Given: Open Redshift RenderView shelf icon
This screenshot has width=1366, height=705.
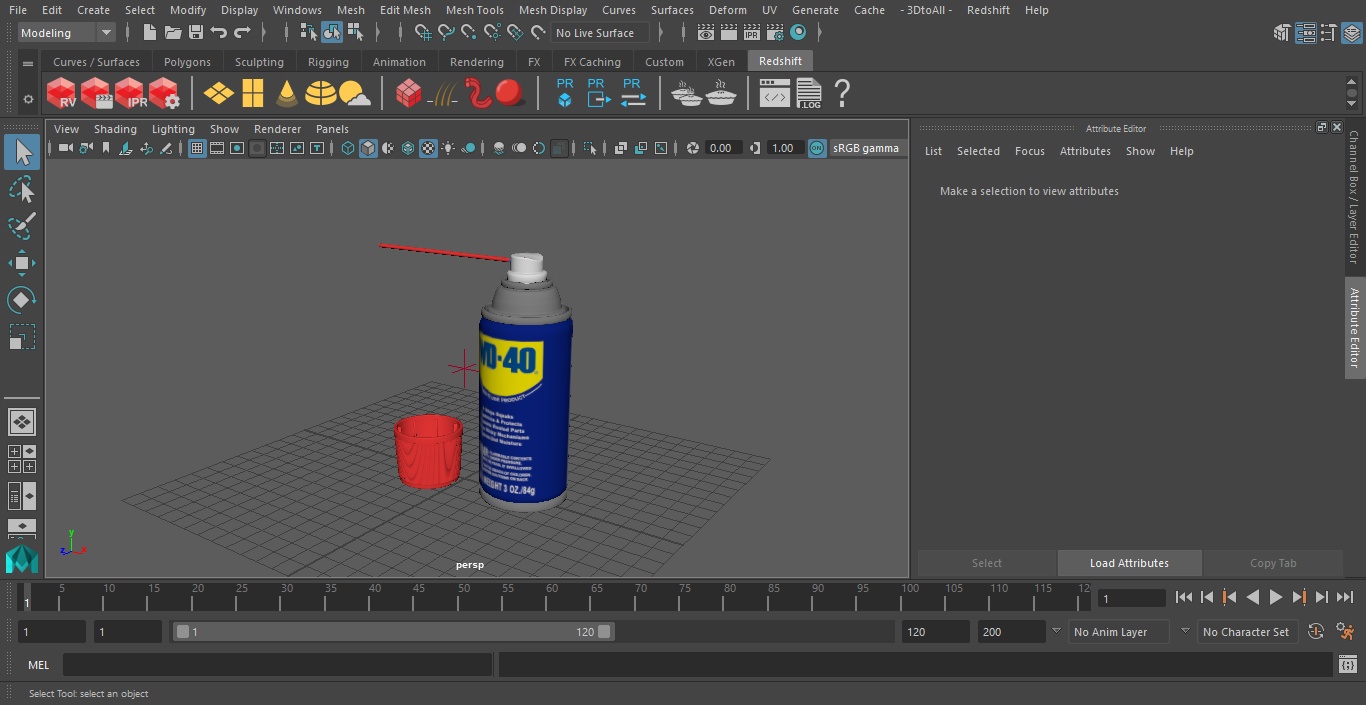Looking at the screenshot, I should point(62,94).
